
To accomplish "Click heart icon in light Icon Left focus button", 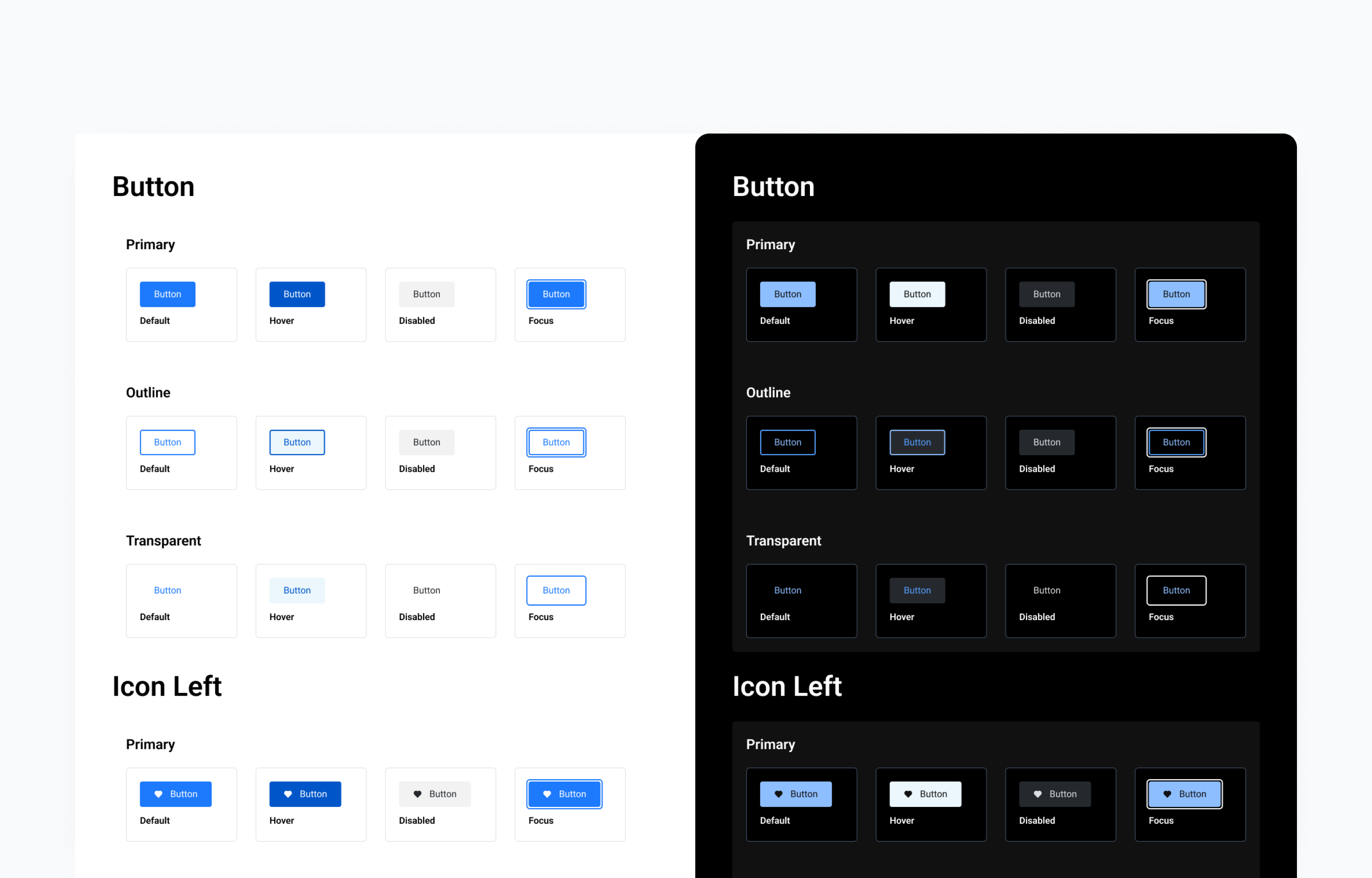I will pos(547,794).
